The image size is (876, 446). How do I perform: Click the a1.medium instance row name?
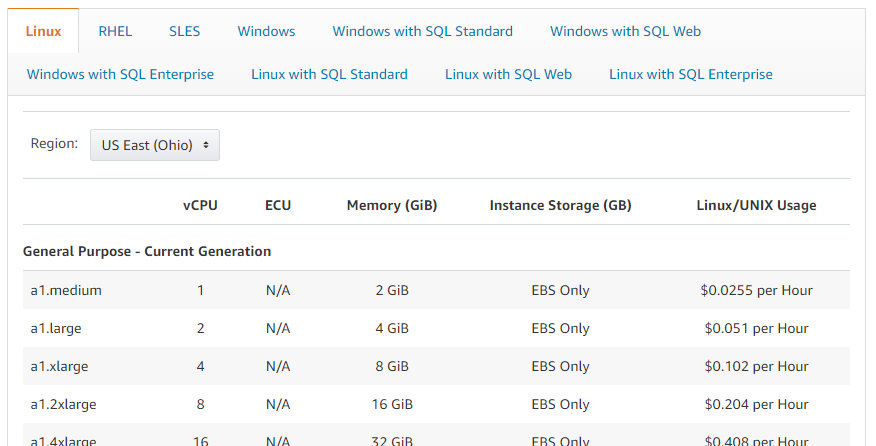click(x=66, y=290)
